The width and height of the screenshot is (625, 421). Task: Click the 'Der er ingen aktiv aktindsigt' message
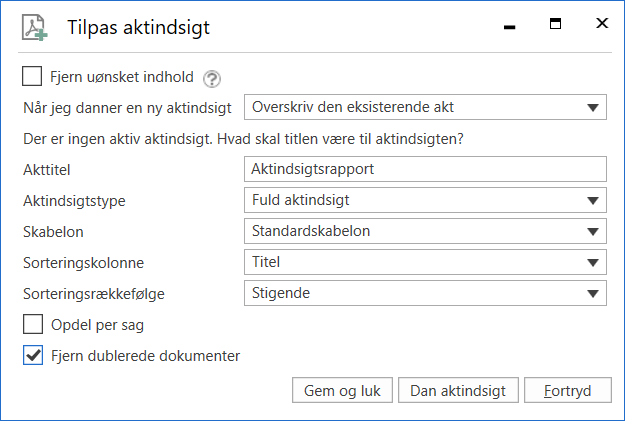[x=249, y=139]
